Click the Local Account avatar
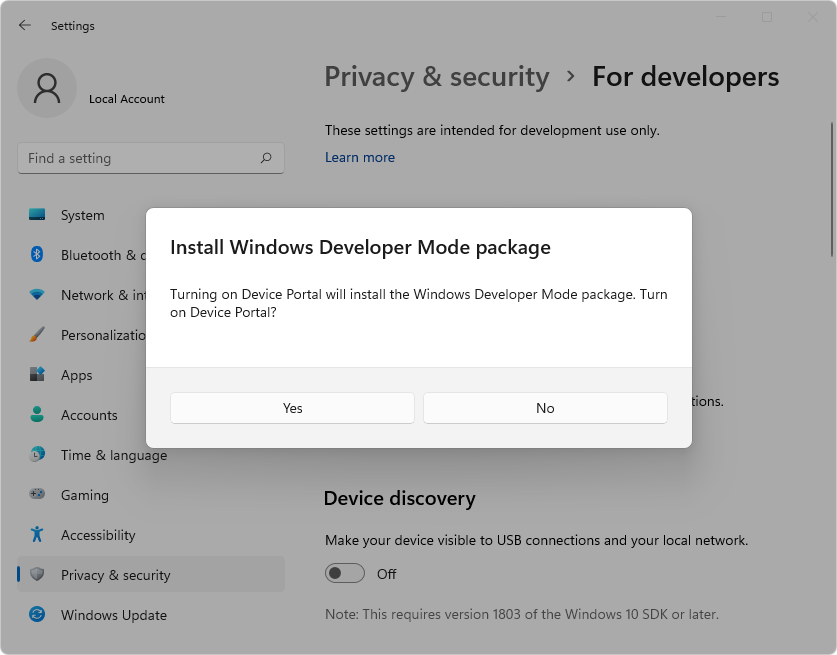 click(46, 88)
